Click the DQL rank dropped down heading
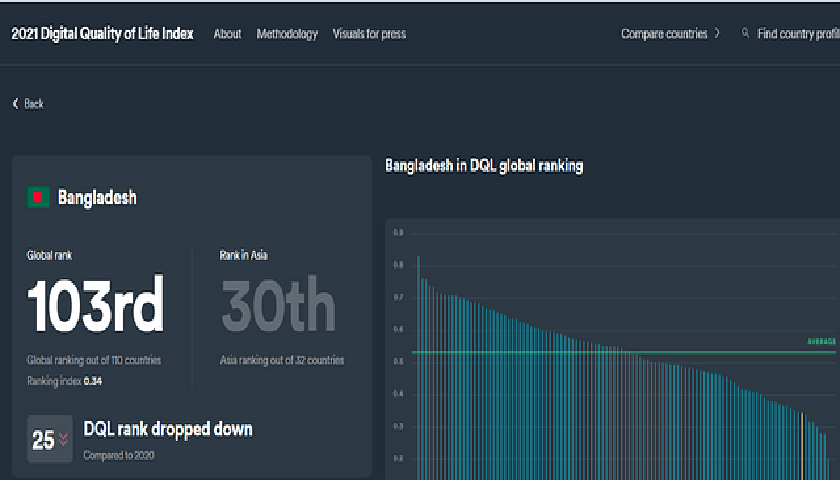 [168, 429]
